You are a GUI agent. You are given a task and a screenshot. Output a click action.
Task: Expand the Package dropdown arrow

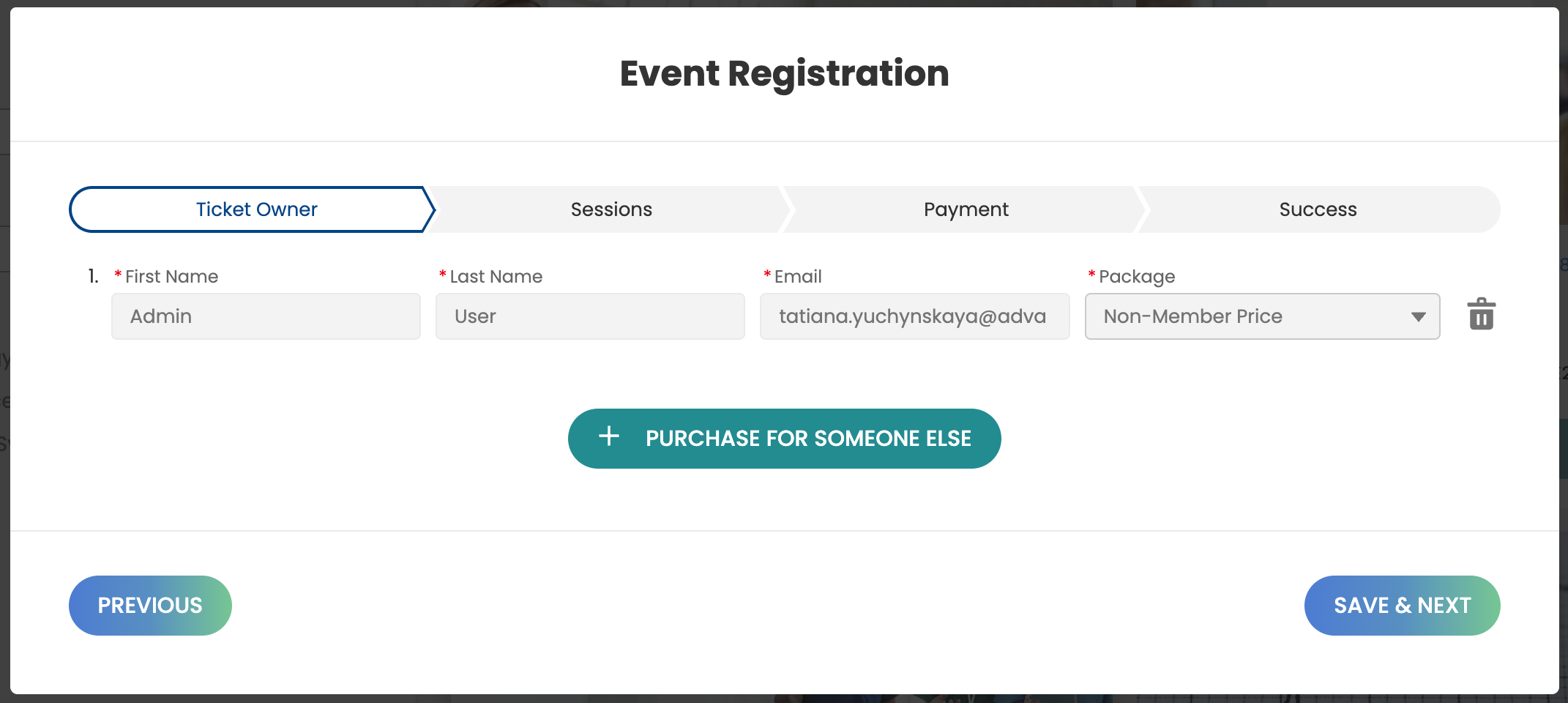tap(1418, 317)
